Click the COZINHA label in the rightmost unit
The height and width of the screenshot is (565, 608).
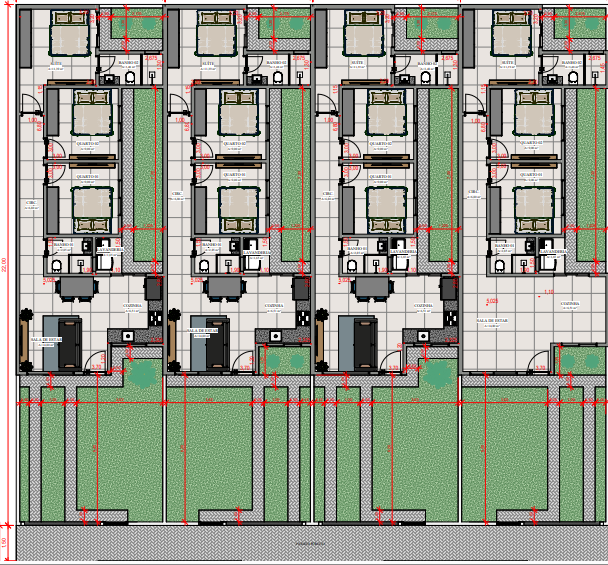[x=570, y=304]
